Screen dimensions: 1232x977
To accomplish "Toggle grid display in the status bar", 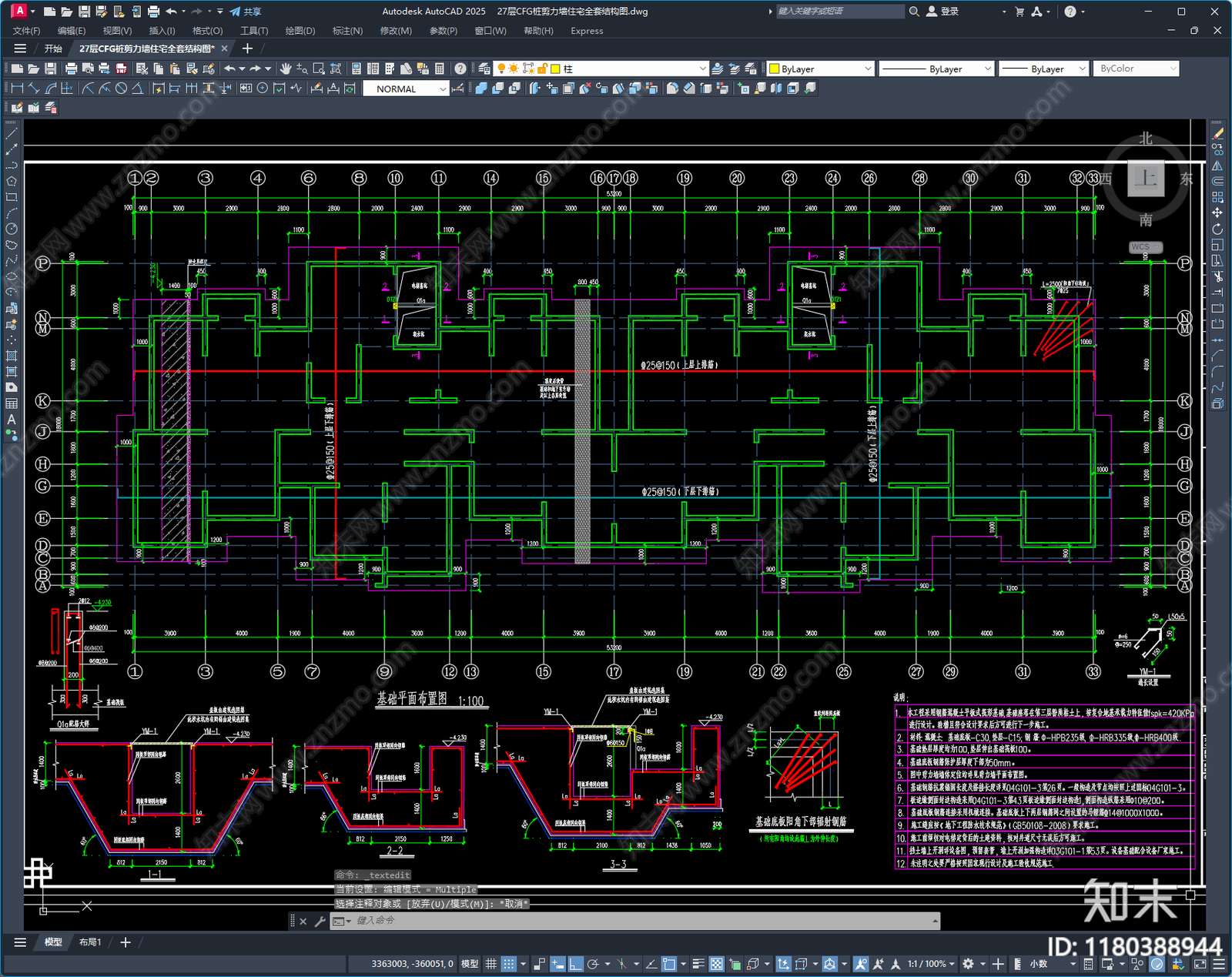I will pyautogui.click(x=490, y=964).
